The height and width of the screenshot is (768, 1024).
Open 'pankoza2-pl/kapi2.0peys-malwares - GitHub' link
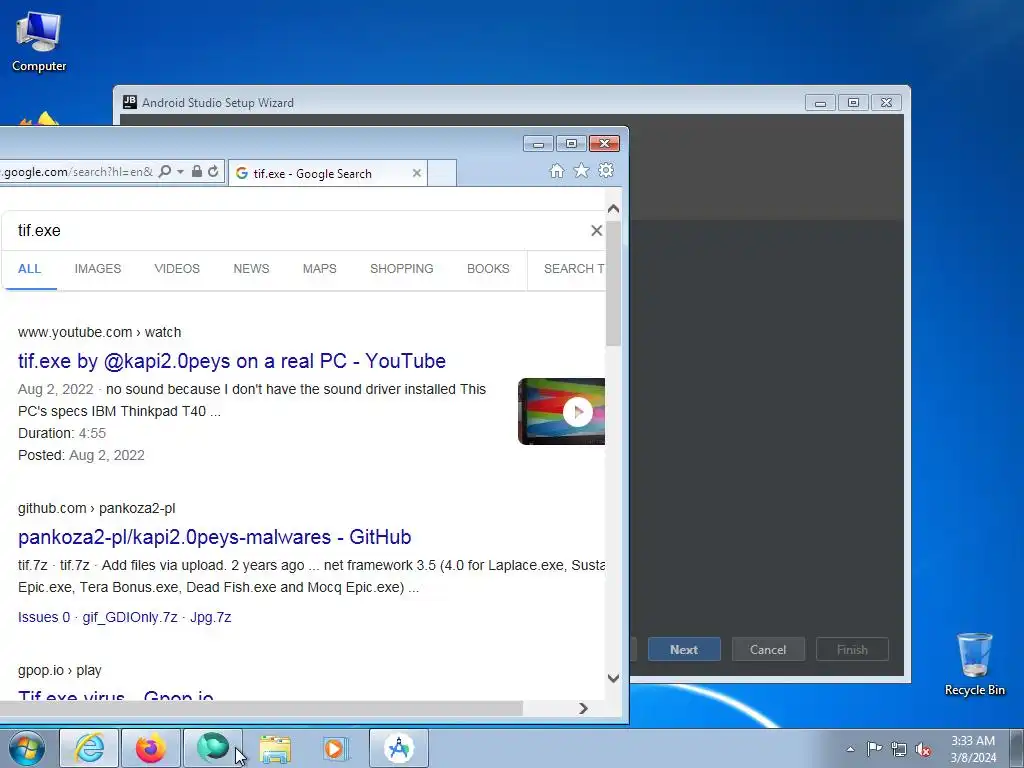coord(214,537)
